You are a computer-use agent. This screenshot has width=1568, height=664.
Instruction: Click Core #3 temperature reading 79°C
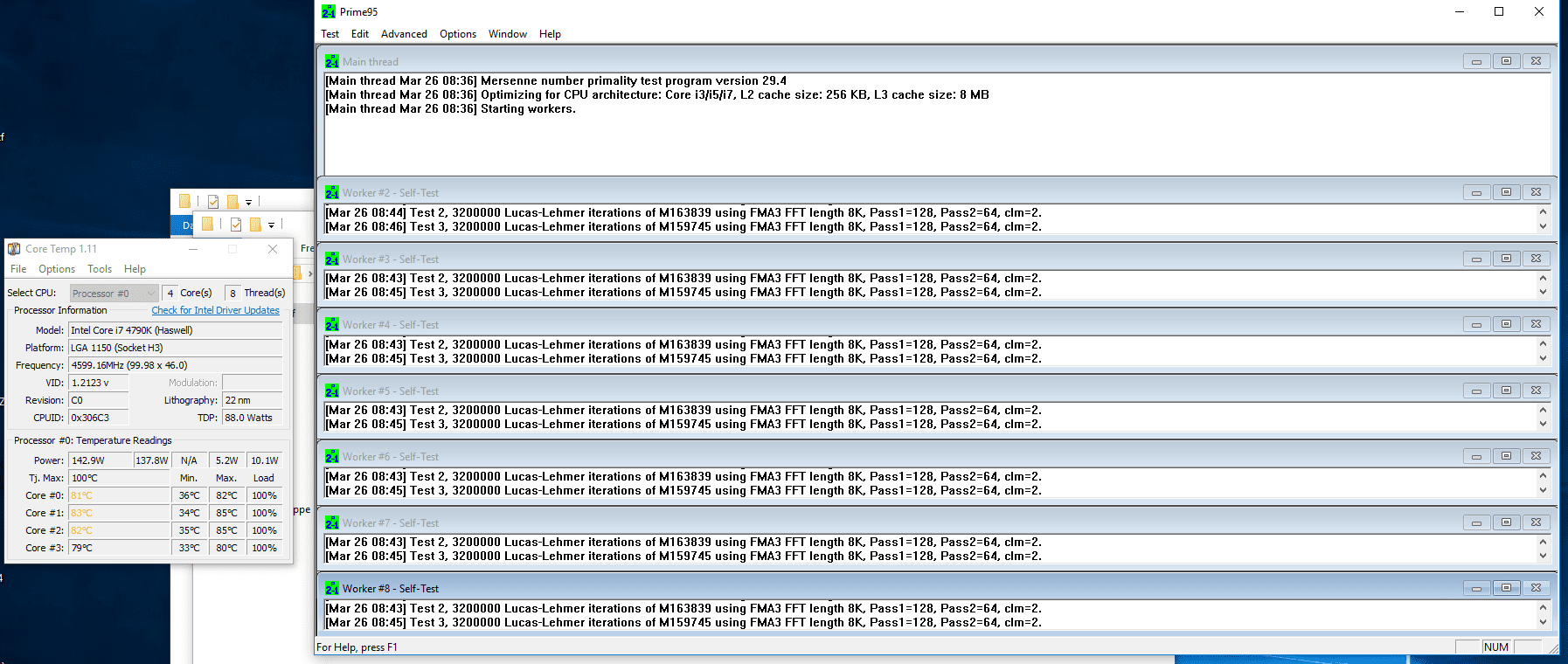click(x=120, y=548)
